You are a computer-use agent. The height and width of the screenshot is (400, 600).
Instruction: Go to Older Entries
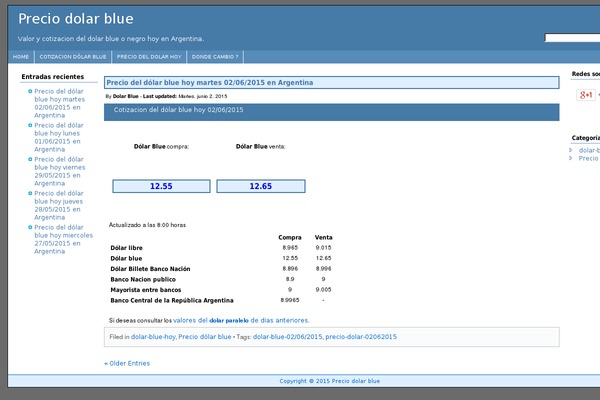coord(127,363)
